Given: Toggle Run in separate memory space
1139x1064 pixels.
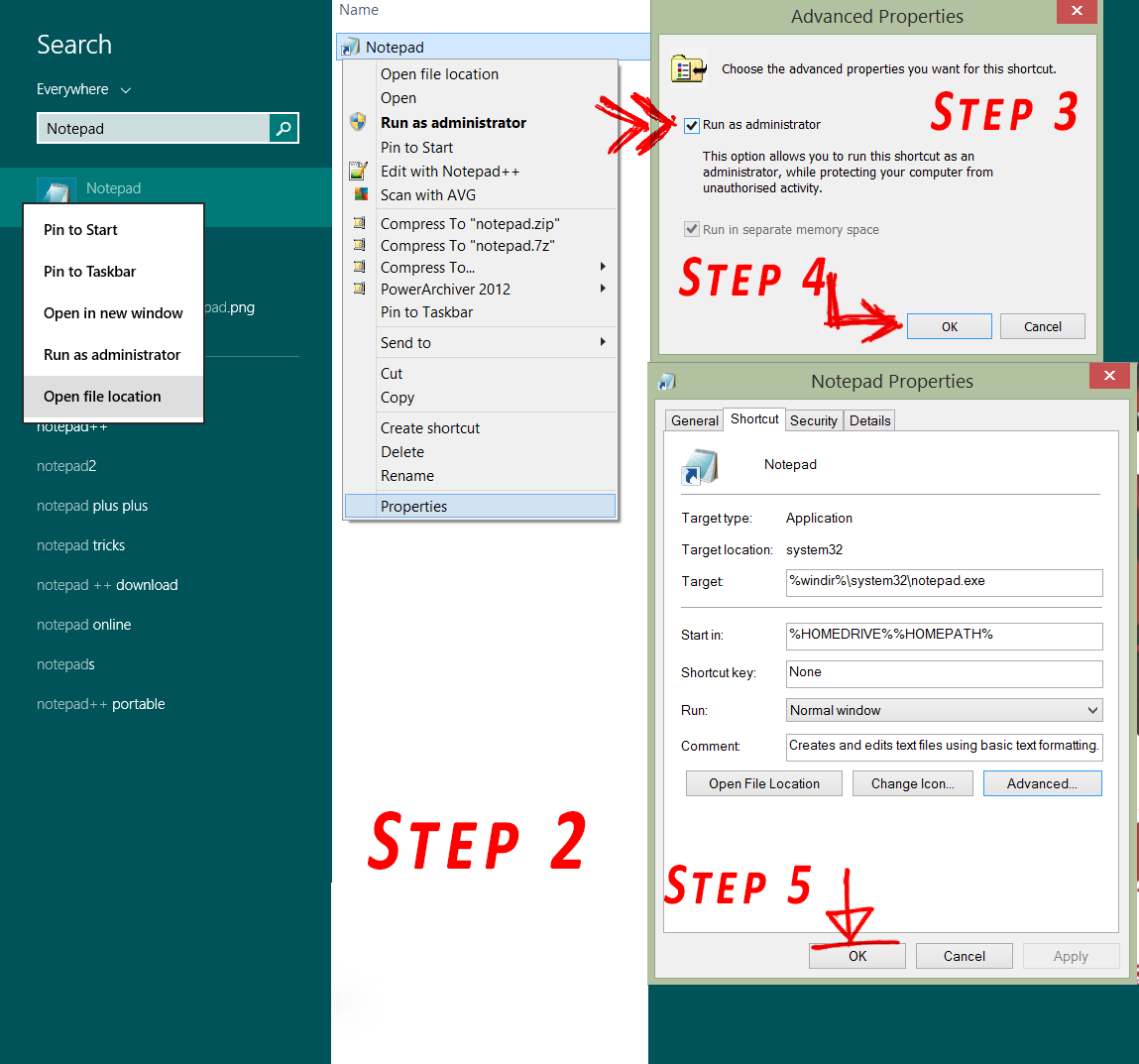Looking at the screenshot, I should click(691, 228).
